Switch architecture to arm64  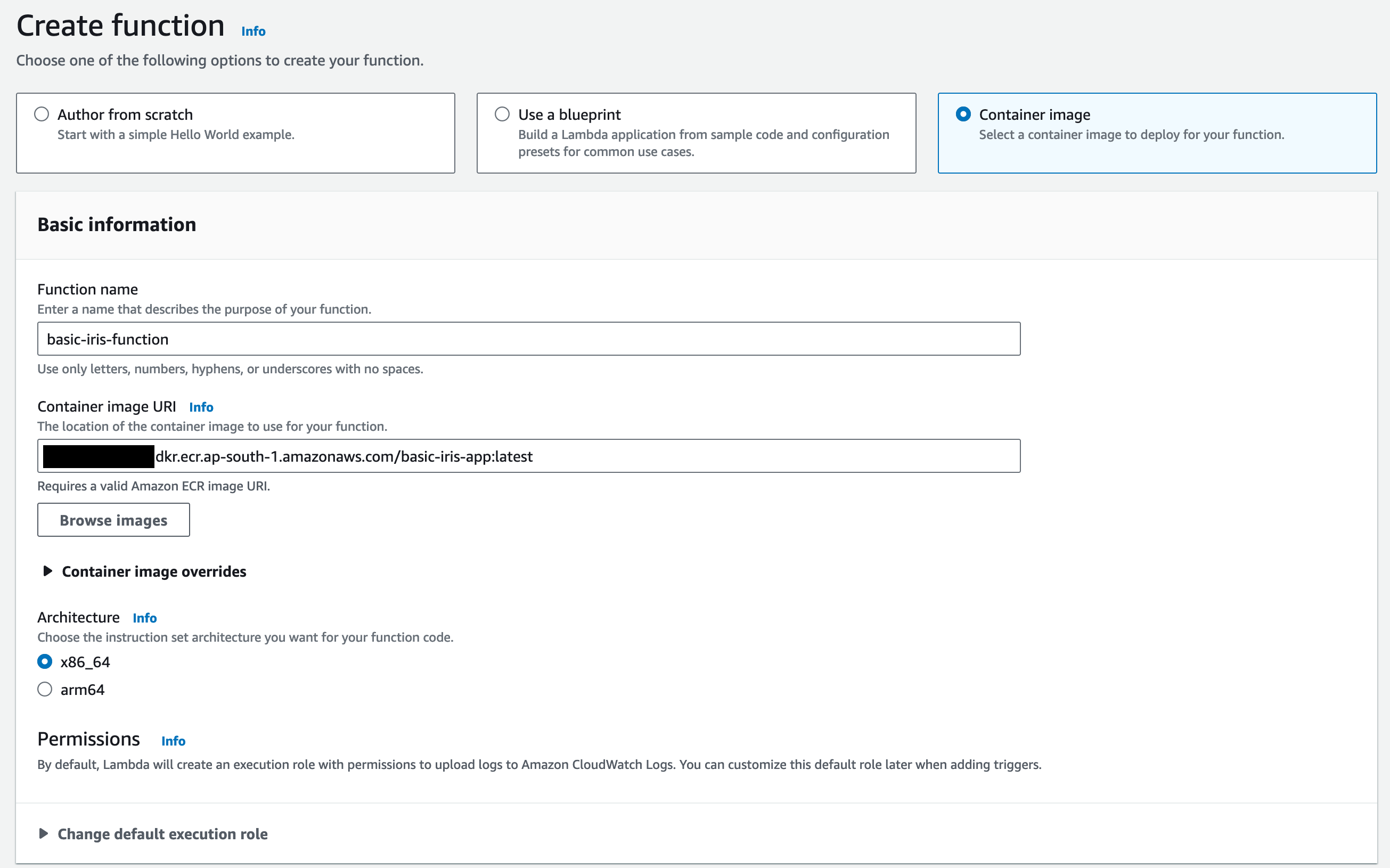(45, 689)
